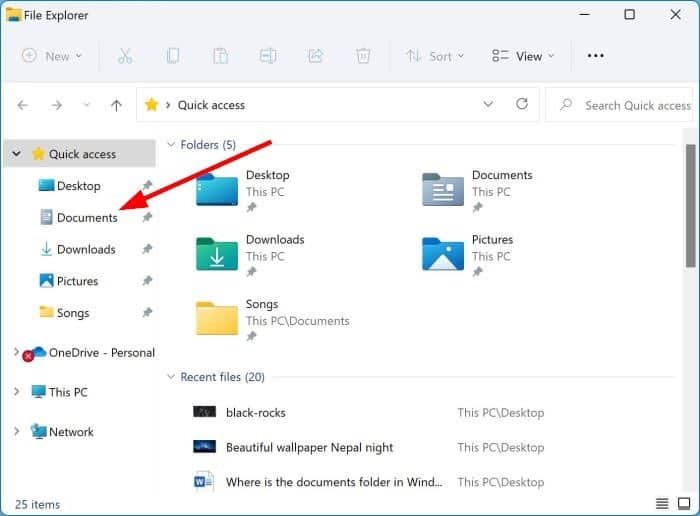Select This PC in navigation pane

[x=68, y=392]
